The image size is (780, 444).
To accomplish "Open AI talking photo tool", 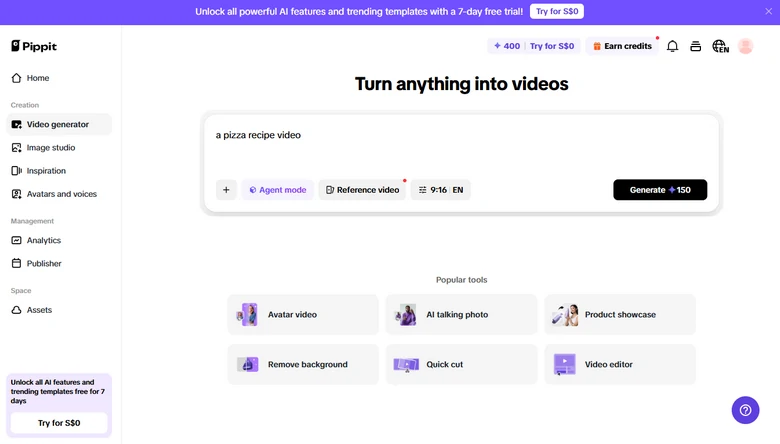I will [462, 315].
